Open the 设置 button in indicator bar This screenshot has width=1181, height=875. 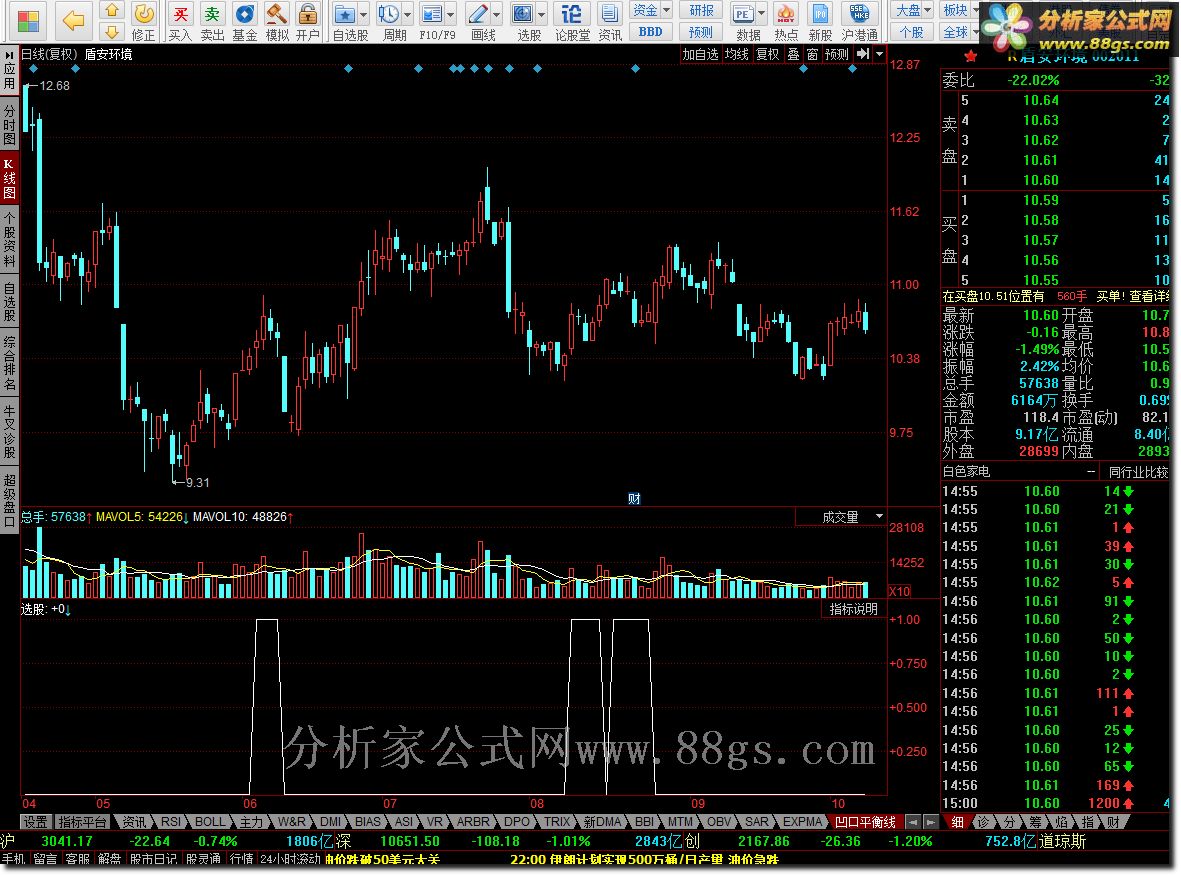[x=35, y=822]
